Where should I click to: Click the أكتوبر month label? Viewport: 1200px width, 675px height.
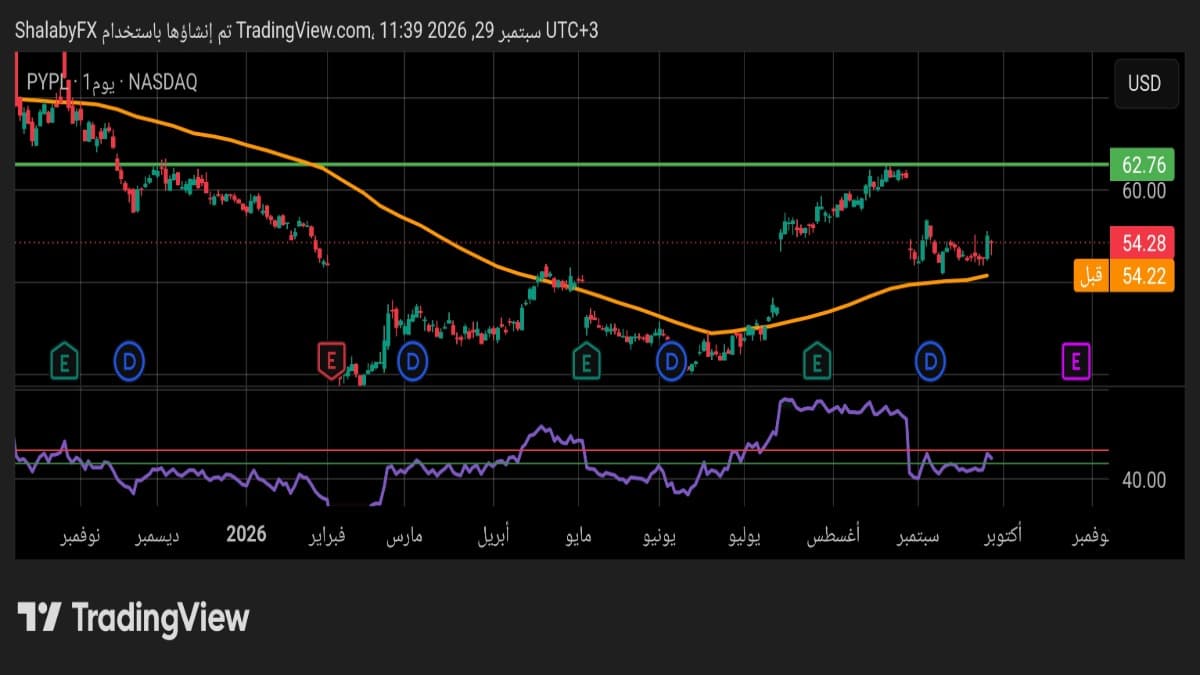click(1002, 536)
